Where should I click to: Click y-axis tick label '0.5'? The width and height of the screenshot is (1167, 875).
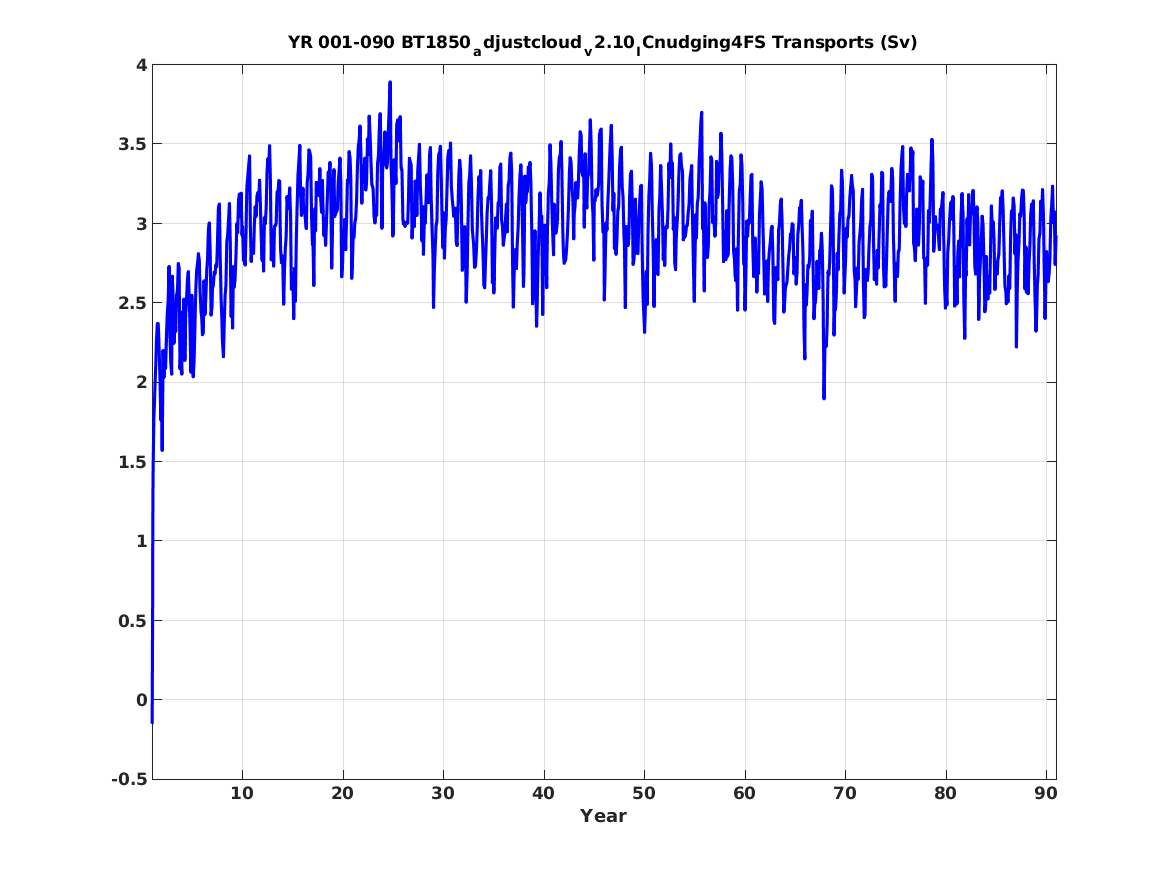[x=133, y=621]
